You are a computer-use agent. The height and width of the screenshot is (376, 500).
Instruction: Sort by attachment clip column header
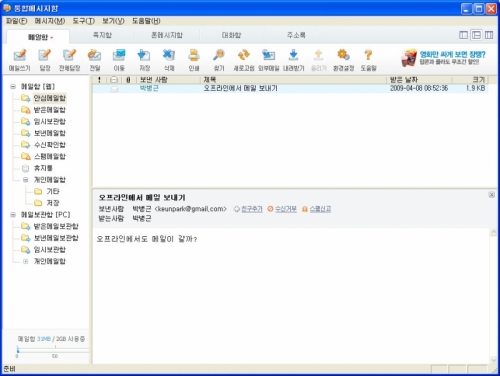click(x=128, y=80)
